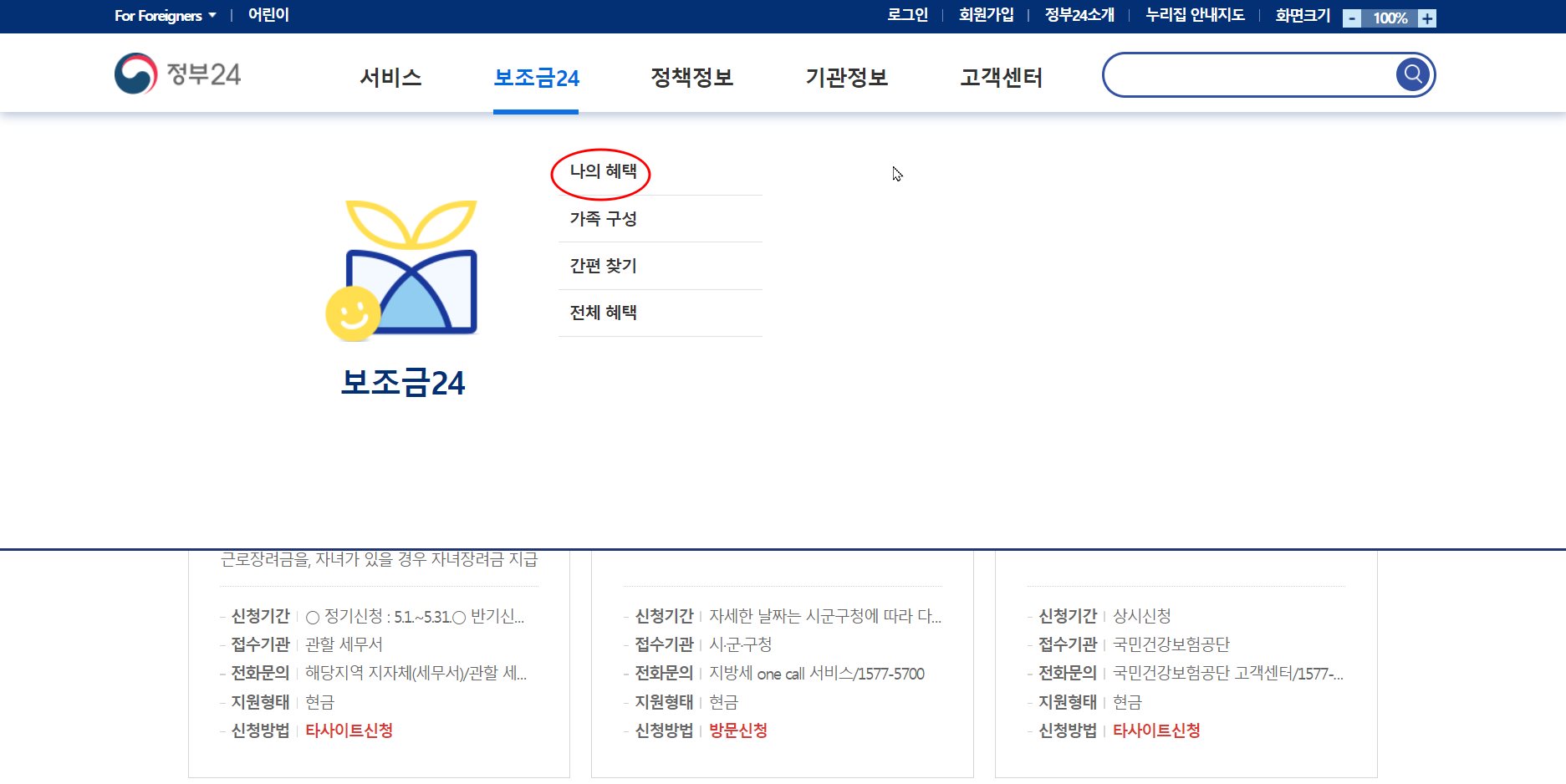Screen dimensions: 1566x784
Task: Select the 기관정보 menu
Action: pos(846,78)
